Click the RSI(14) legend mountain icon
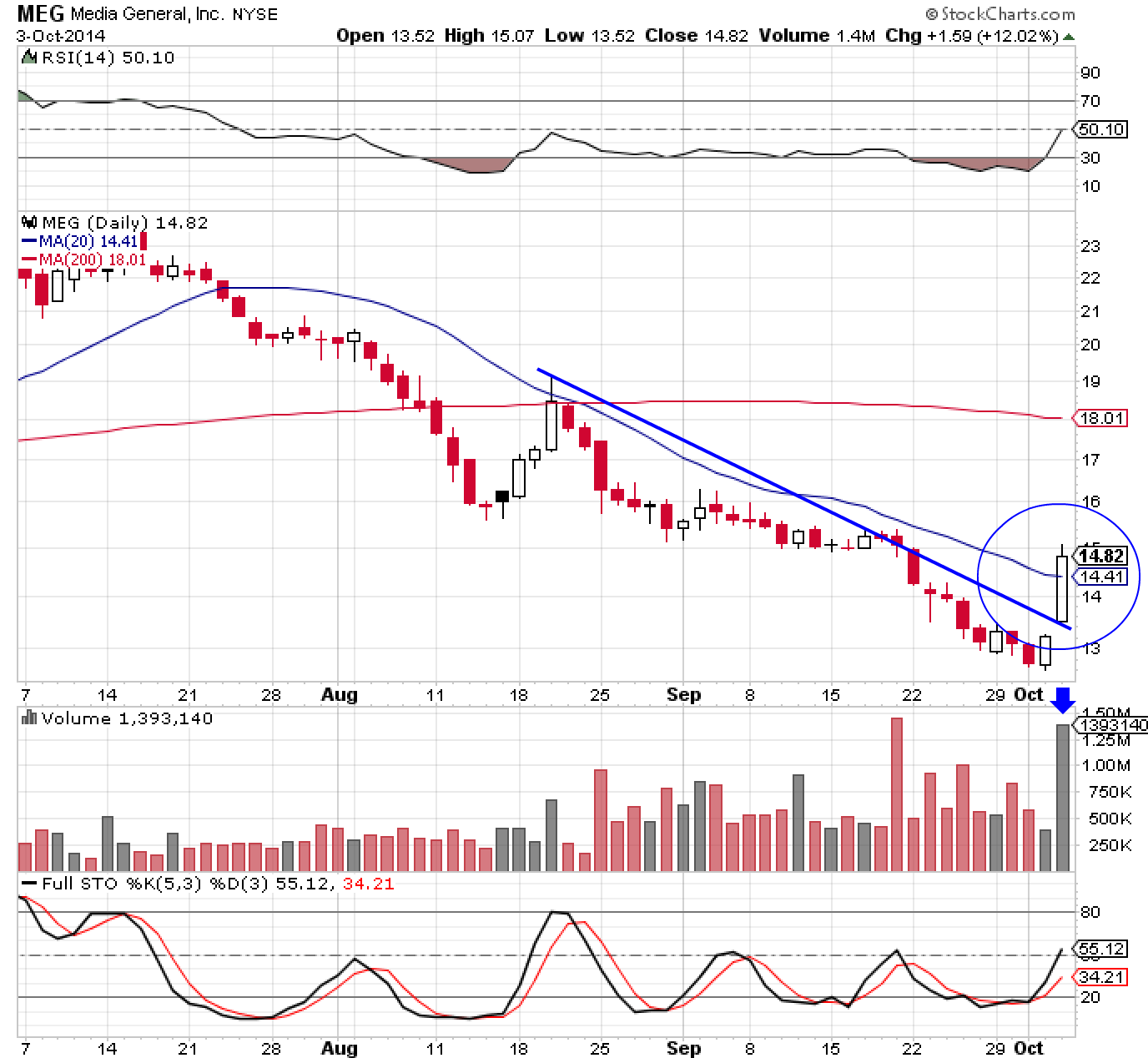This screenshot has height=1058, width=1148. point(29,58)
